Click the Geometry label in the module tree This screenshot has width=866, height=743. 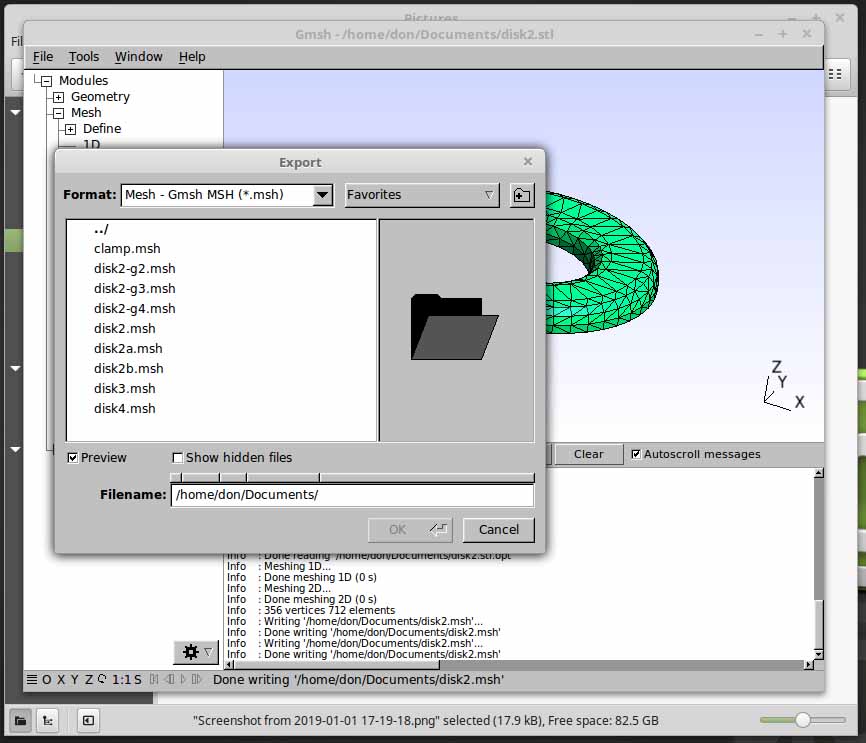pyautogui.click(x=101, y=97)
